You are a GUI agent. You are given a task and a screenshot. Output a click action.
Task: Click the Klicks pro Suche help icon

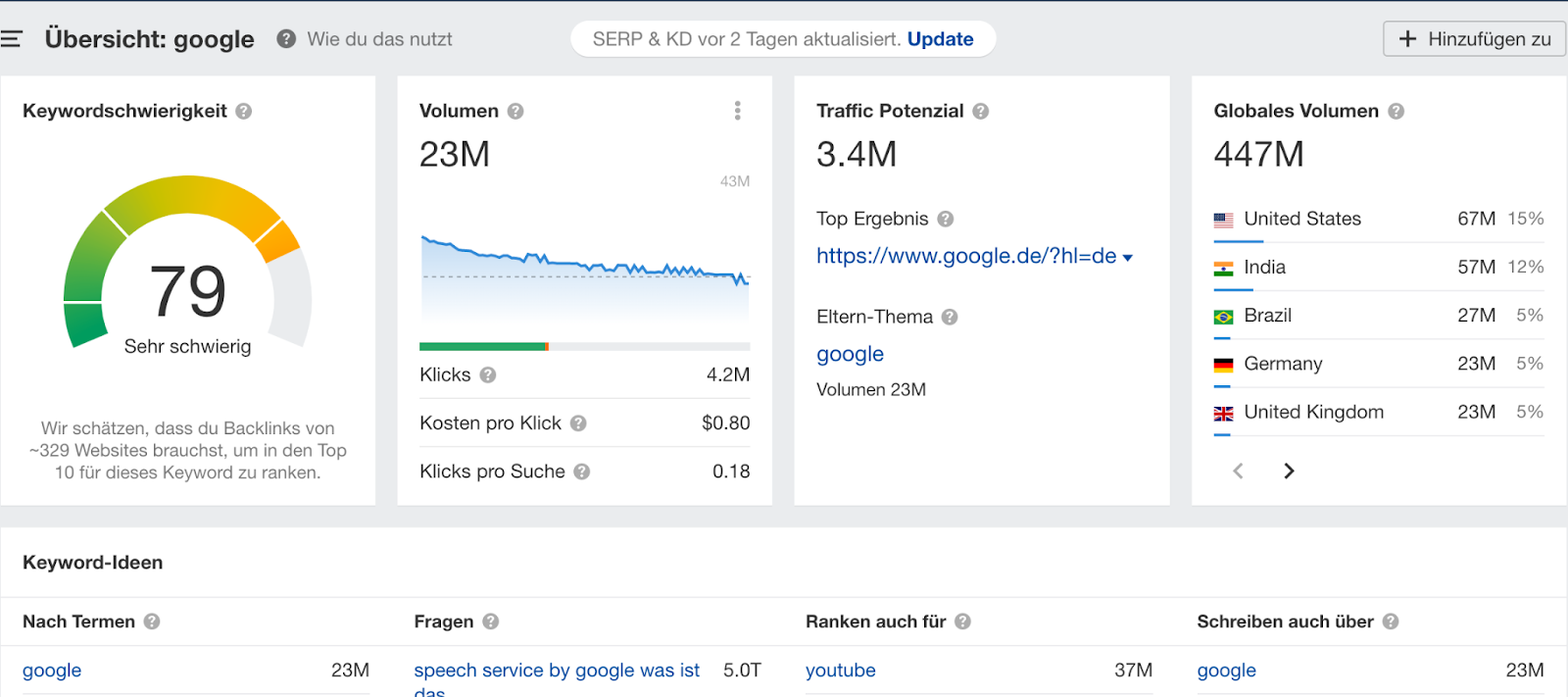coord(582,472)
